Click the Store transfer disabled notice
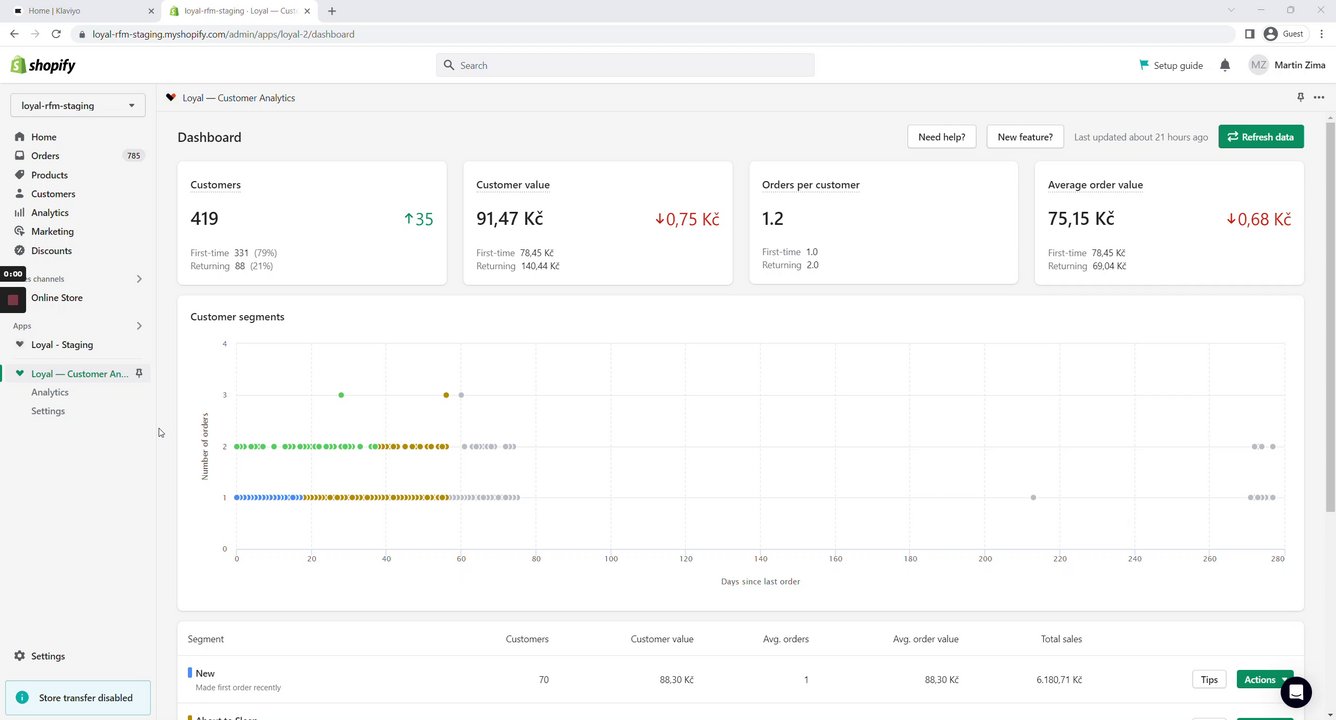 click(78, 698)
